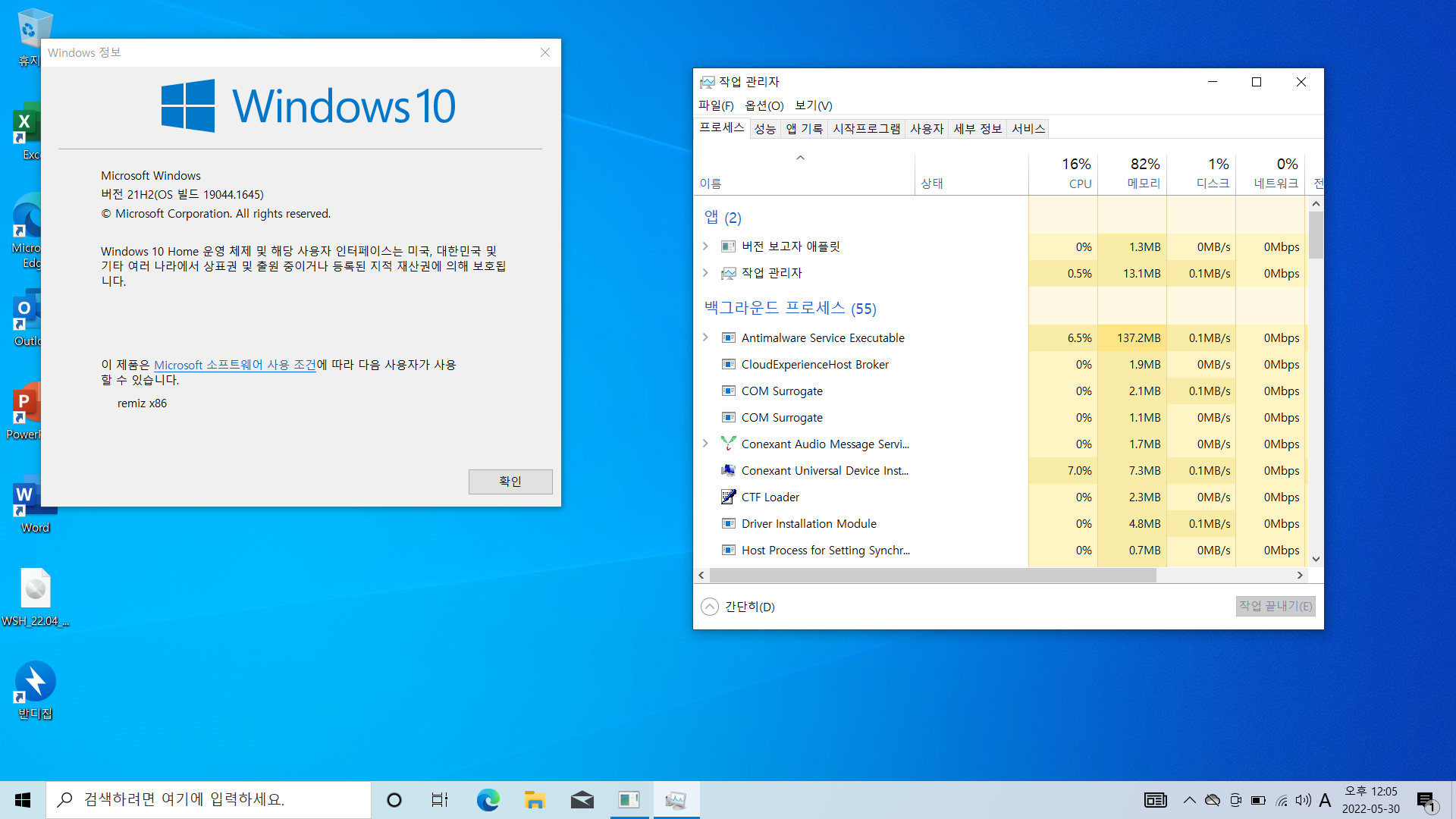This screenshot has width=1456, height=819.
Task: Collapse Task Manager to 간단히 view
Action: point(738,607)
